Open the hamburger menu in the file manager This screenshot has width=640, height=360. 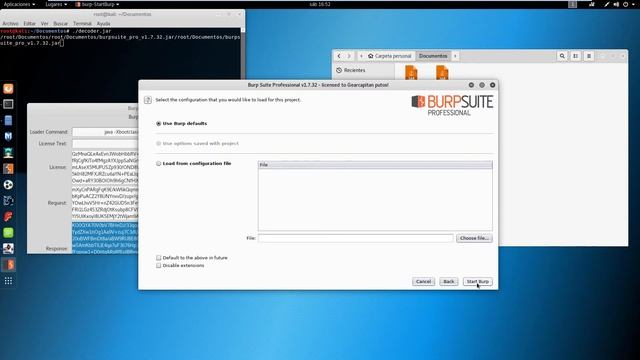click(x=589, y=56)
